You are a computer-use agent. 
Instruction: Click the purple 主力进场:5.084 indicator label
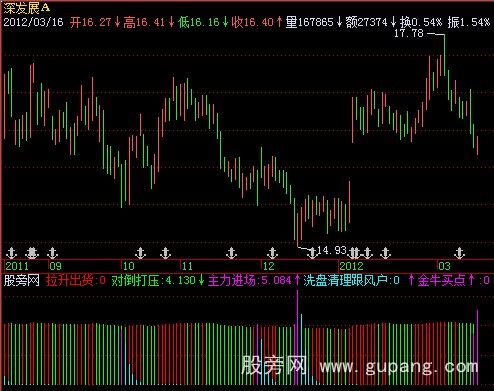point(250,280)
